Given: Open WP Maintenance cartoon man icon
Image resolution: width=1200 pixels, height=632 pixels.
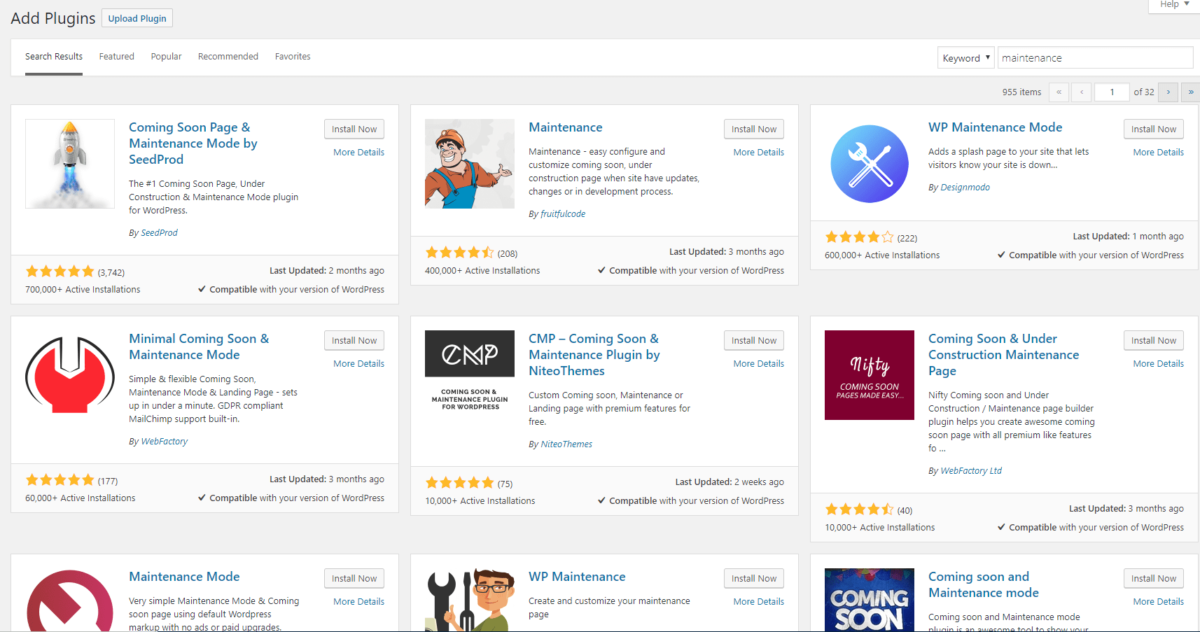Looking at the screenshot, I should pos(469,599).
